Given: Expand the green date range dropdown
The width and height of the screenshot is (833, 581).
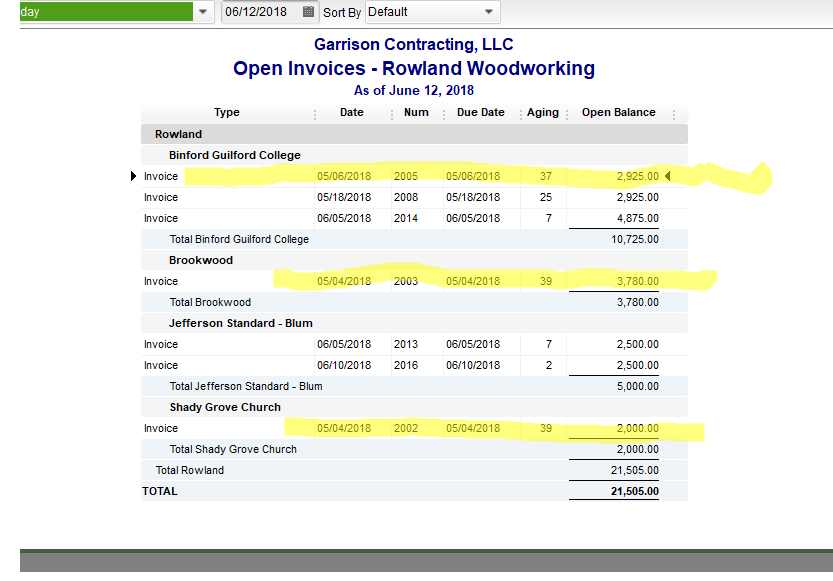Looking at the screenshot, I should click(x=202, y=12).
